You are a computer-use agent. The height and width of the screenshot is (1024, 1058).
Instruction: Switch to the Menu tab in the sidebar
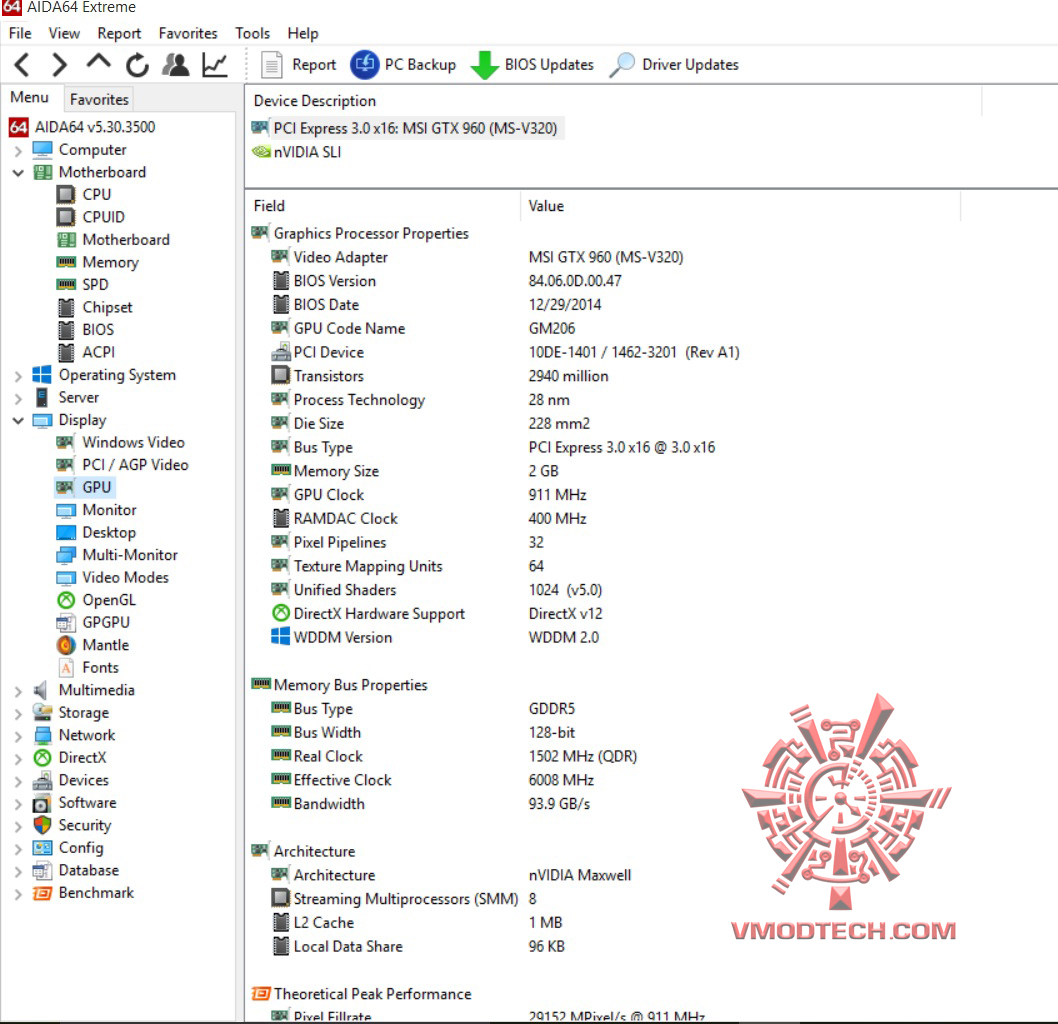pyautogui.click(x=30, y=98)
